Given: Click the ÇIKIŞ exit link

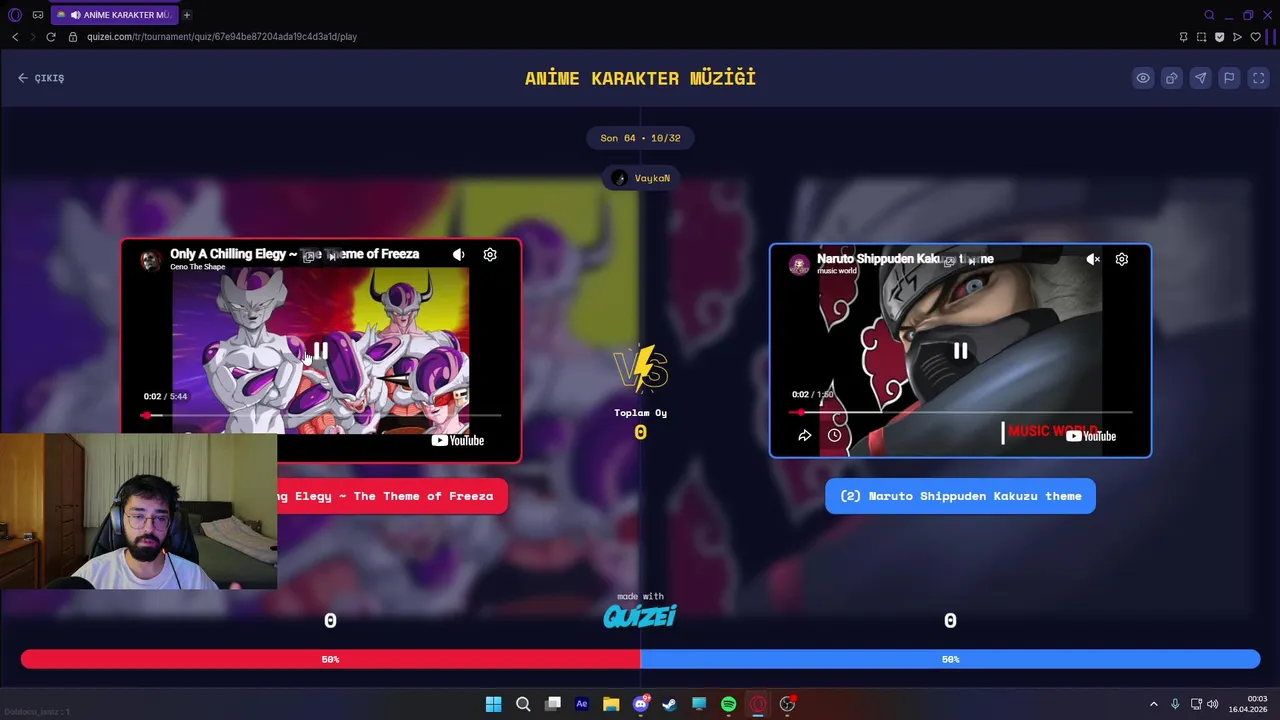Looking at the screenshot, I should [41, 78].
